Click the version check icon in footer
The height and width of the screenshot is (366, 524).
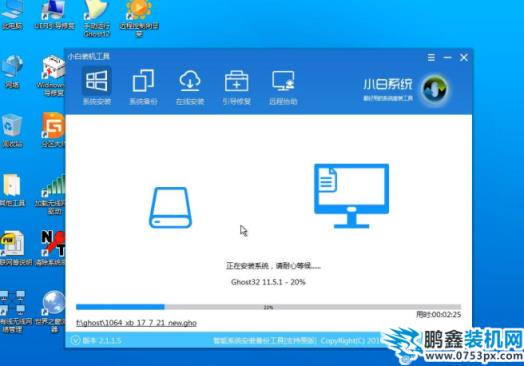point(76,340)
